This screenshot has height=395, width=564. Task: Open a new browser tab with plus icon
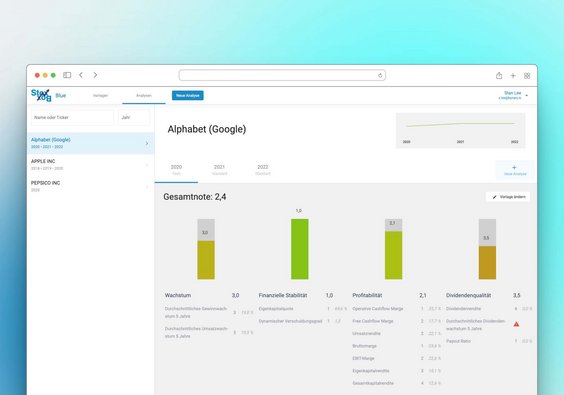point(513,76)
